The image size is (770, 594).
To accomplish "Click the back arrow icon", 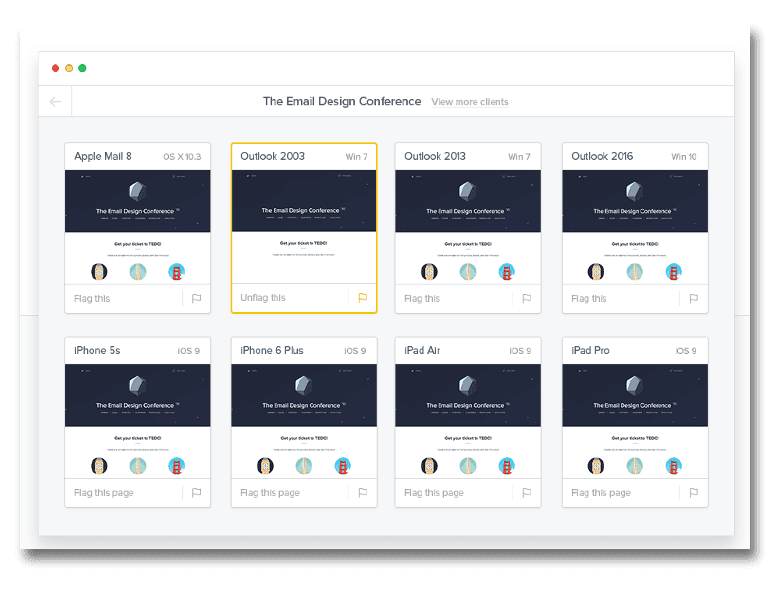I will point(55,101).
